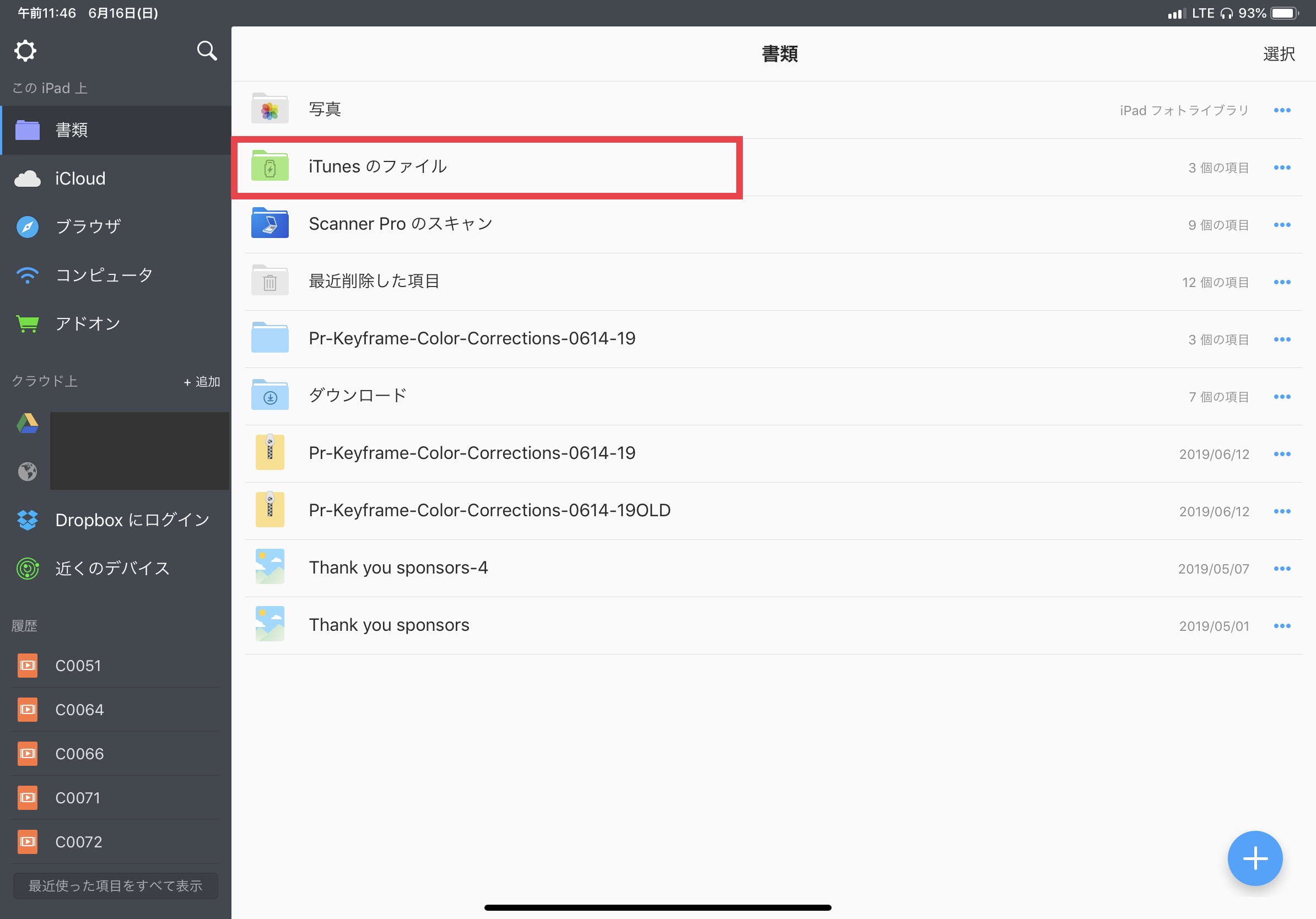
Task: Open more options for Thank you sponsors-4
Action: tap(1282, 569)
